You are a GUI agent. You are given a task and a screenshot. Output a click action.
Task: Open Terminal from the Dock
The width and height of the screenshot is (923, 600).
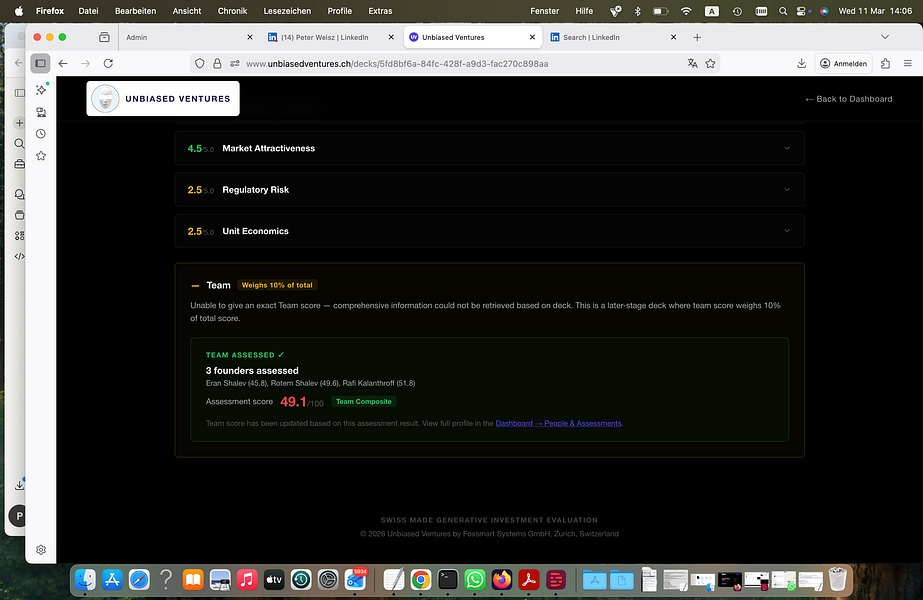448,580
